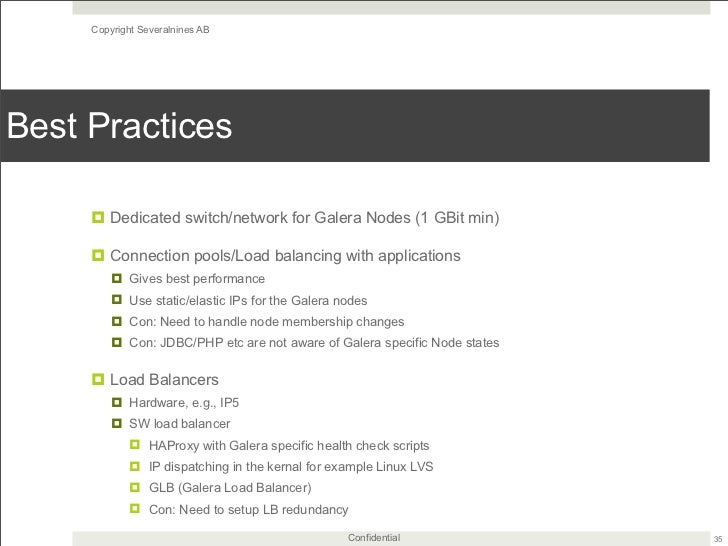Select 'Connection pools/Load balancing with applications' line

click(285, 256)
